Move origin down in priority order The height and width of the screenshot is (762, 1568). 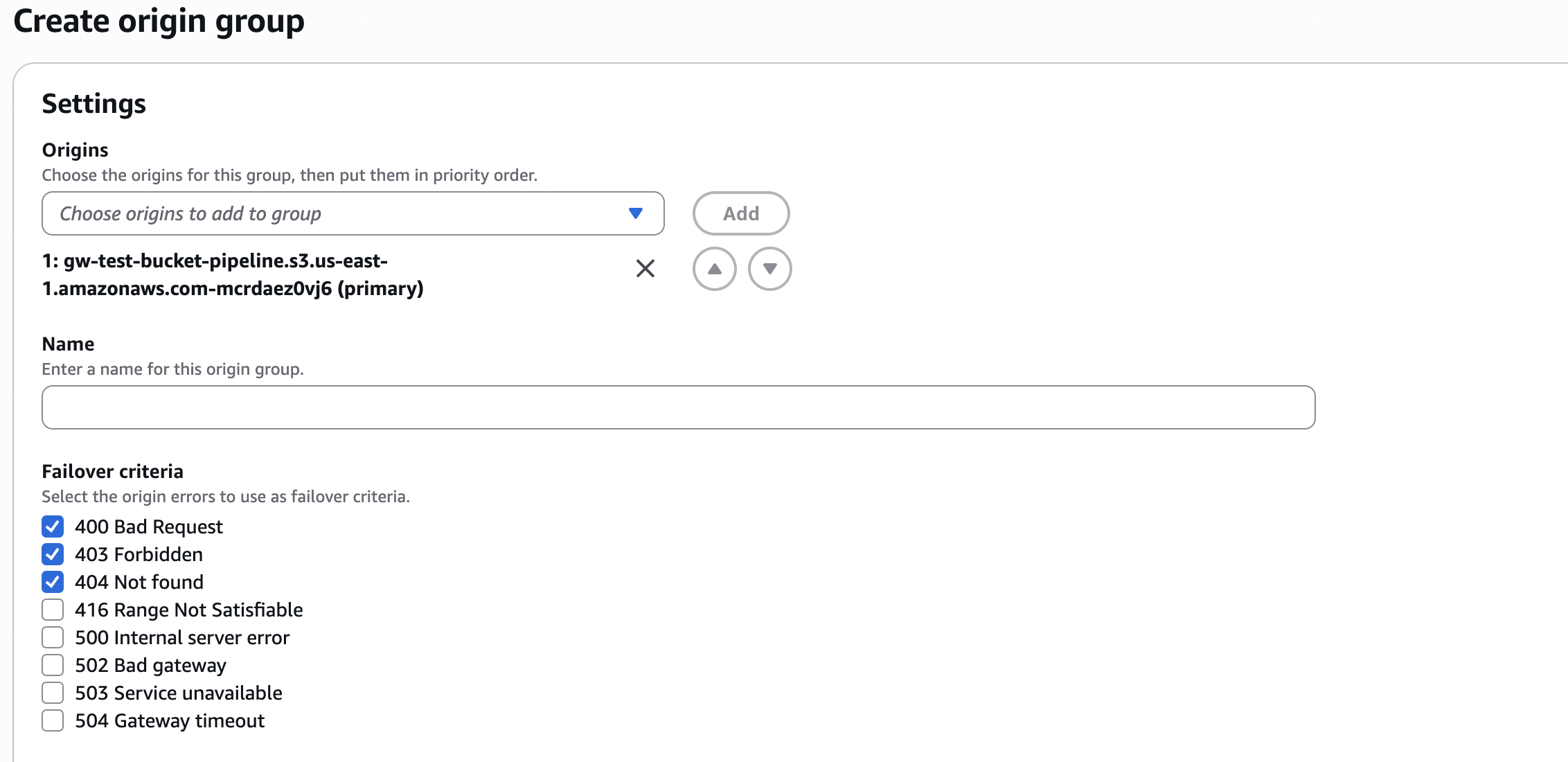tap(769, 269)
